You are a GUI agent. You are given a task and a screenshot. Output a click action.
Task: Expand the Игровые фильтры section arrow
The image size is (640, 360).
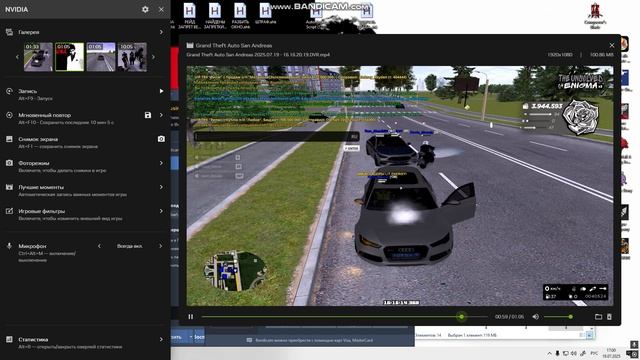tap(161, 211)
